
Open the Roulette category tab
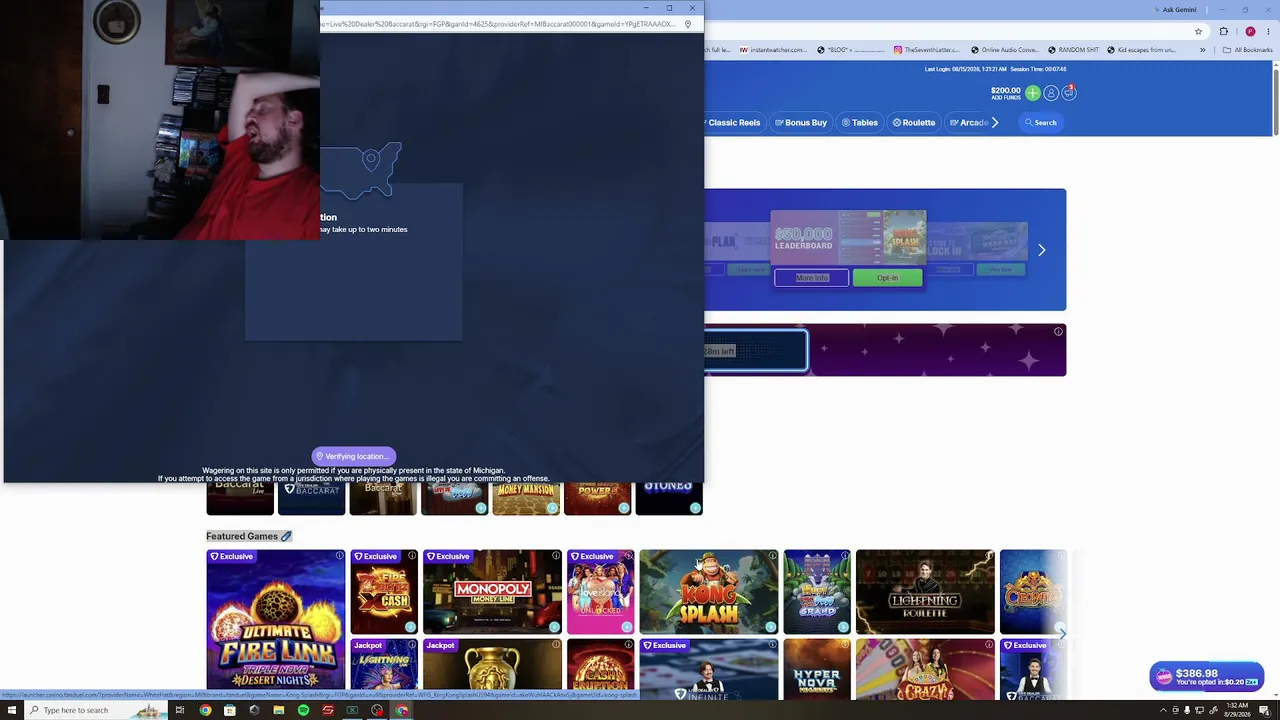click(914, 123)
